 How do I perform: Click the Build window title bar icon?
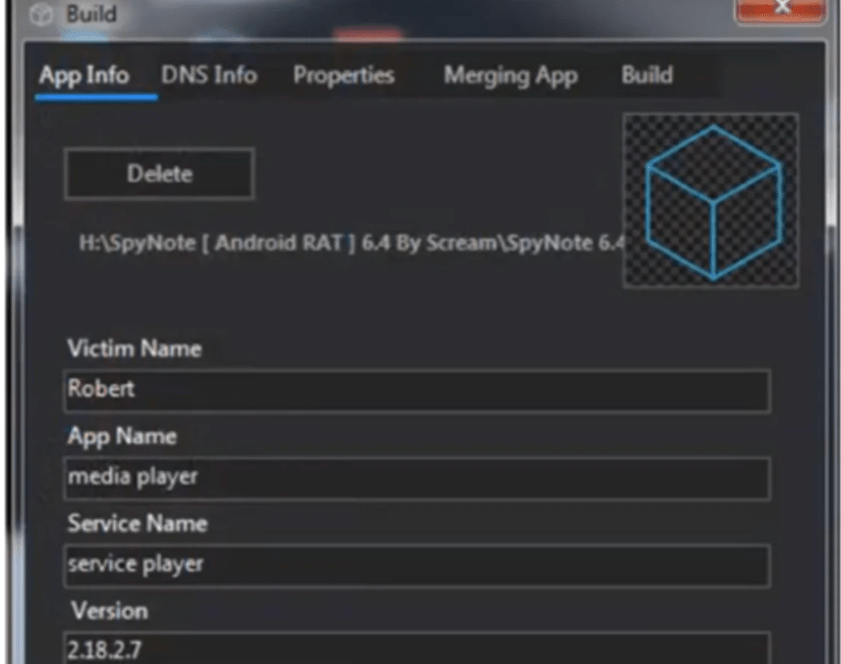click(41, 14)
